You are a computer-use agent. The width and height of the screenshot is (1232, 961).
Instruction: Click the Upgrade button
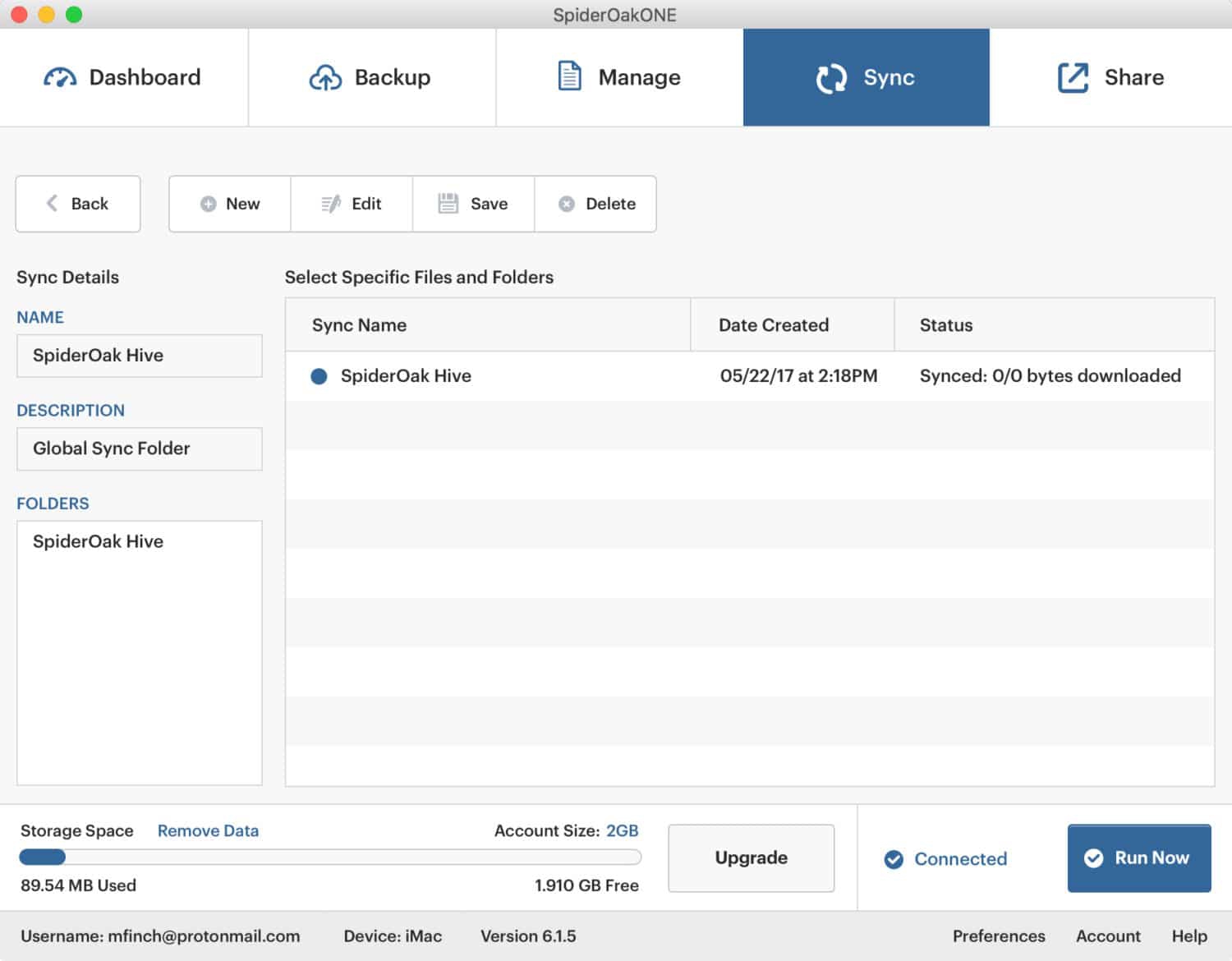pos(751,858)
